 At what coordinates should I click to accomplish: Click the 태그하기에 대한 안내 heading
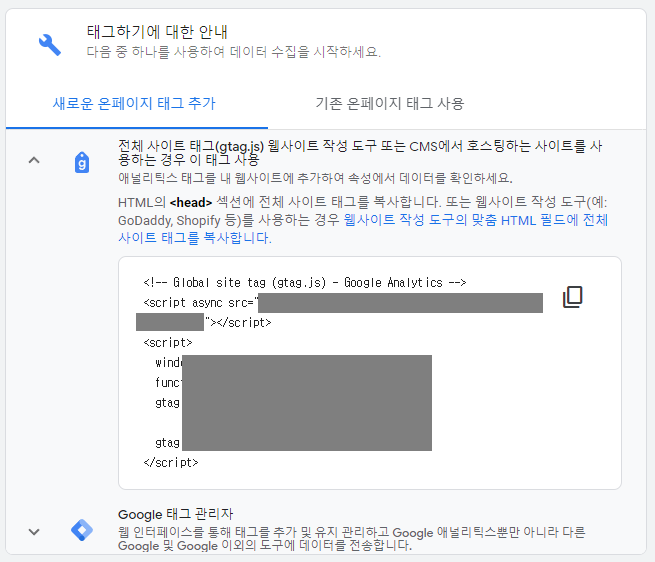(157, 32)
